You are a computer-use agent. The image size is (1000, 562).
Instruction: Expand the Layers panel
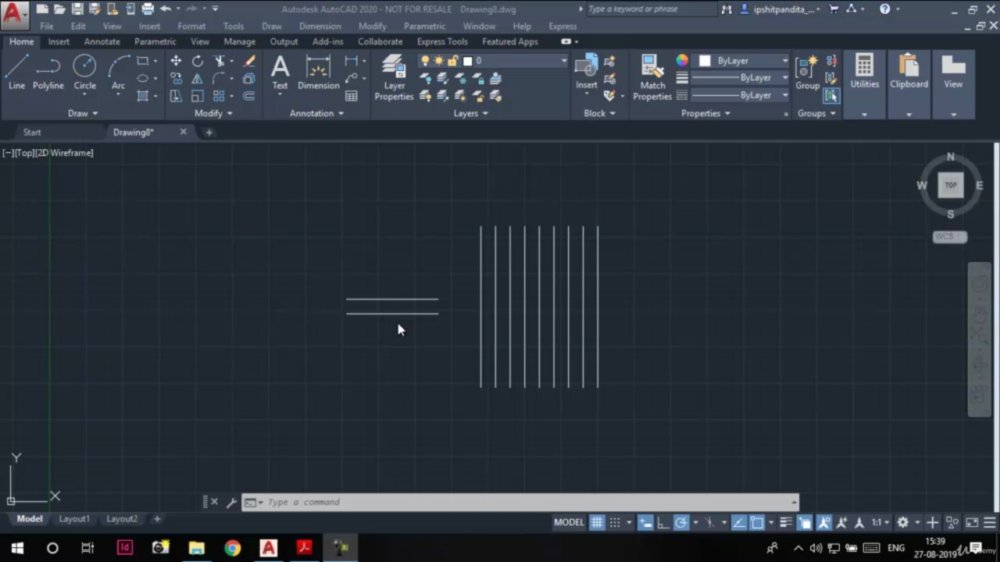click(471, 114)
